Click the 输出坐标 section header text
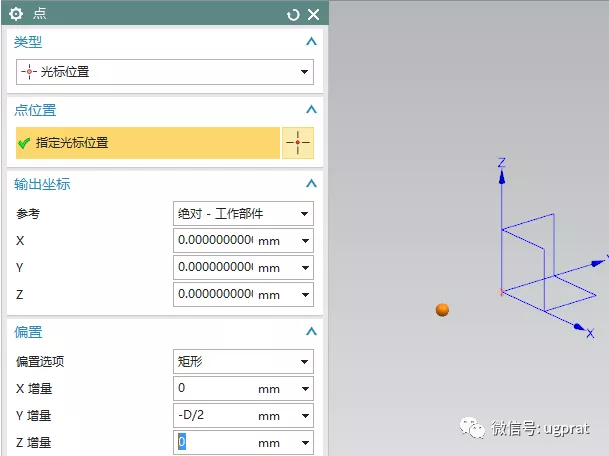 [x=42, y=184]
